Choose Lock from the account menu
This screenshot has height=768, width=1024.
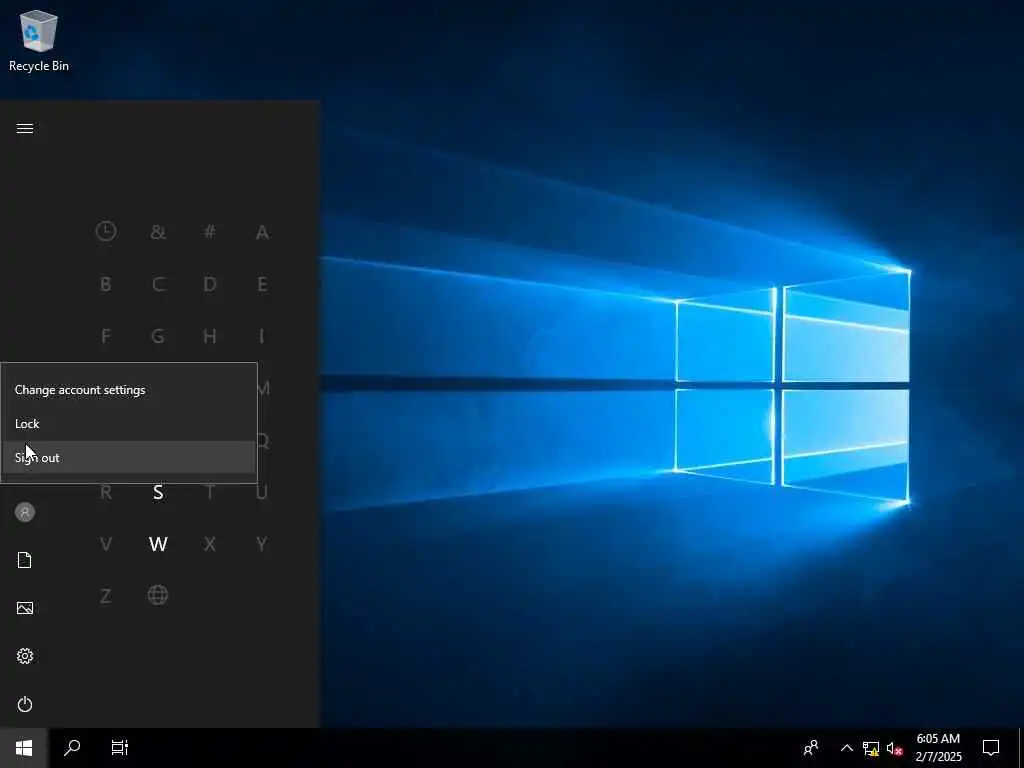click(x=129, y=424)
